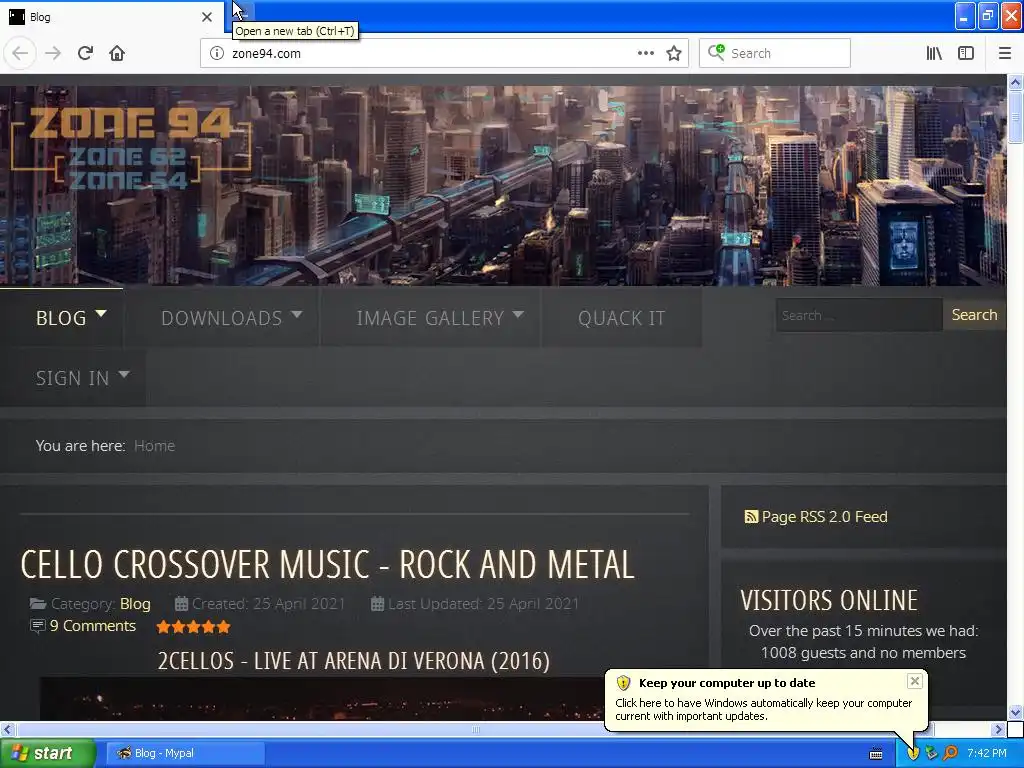Image resolution: width=1024 pixels, height=768 pixels.
Task: Open page actions three-dot menu
Action: (x=645, y=54)
